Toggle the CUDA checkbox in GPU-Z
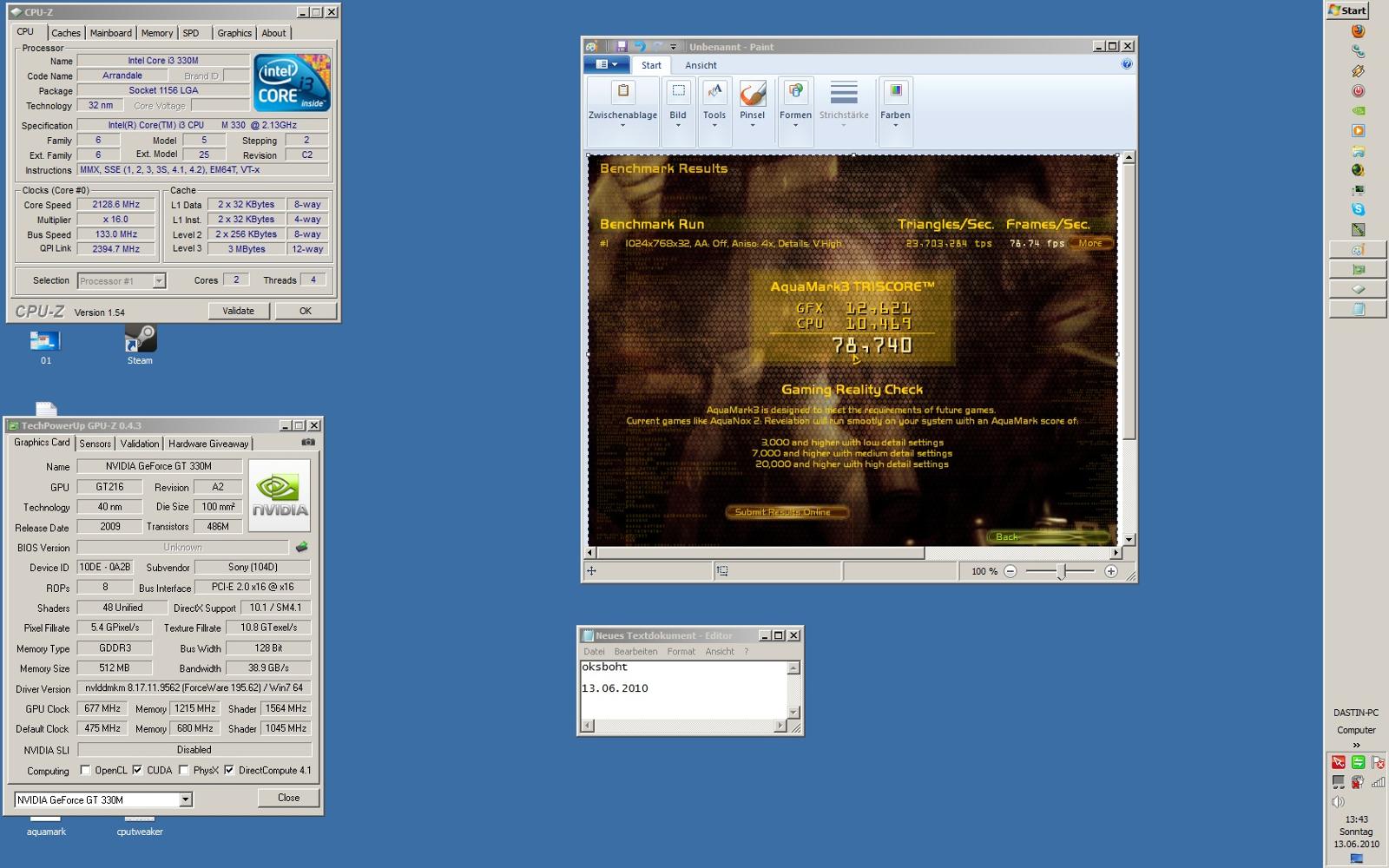This screenshot has width=1389, height=868. point(137,770)
